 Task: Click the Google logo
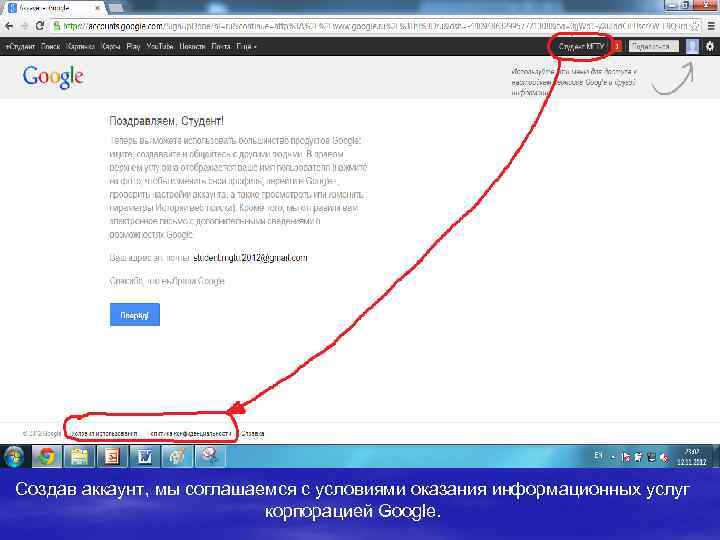pos(53,77)
